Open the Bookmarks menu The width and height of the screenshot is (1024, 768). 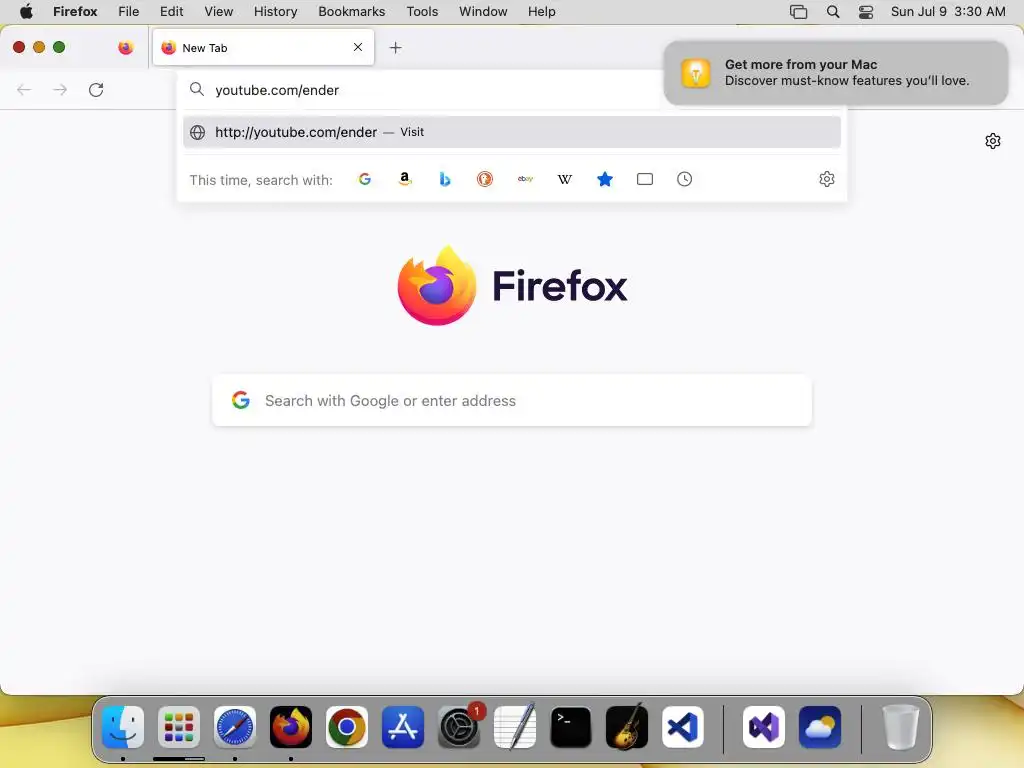click(x=351, y=11)
